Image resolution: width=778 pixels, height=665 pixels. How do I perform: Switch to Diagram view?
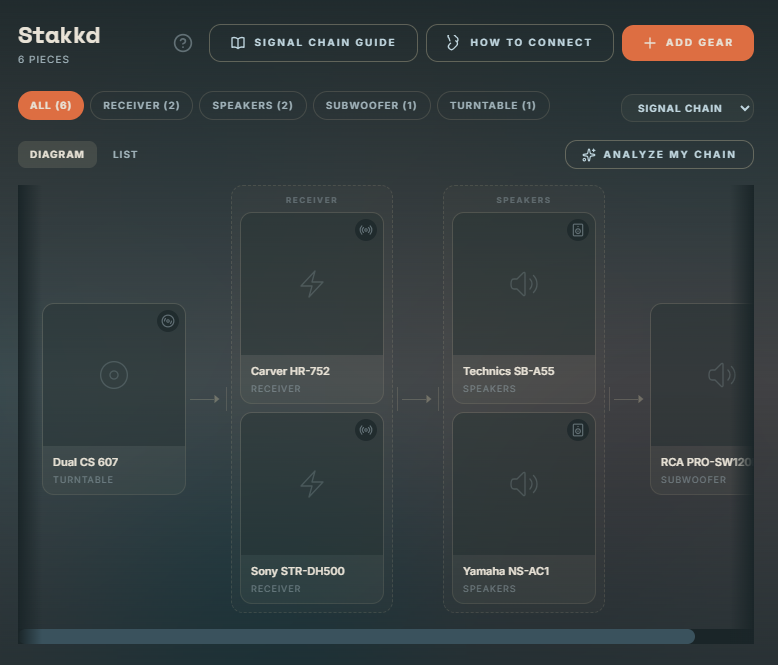pos(57,154)
